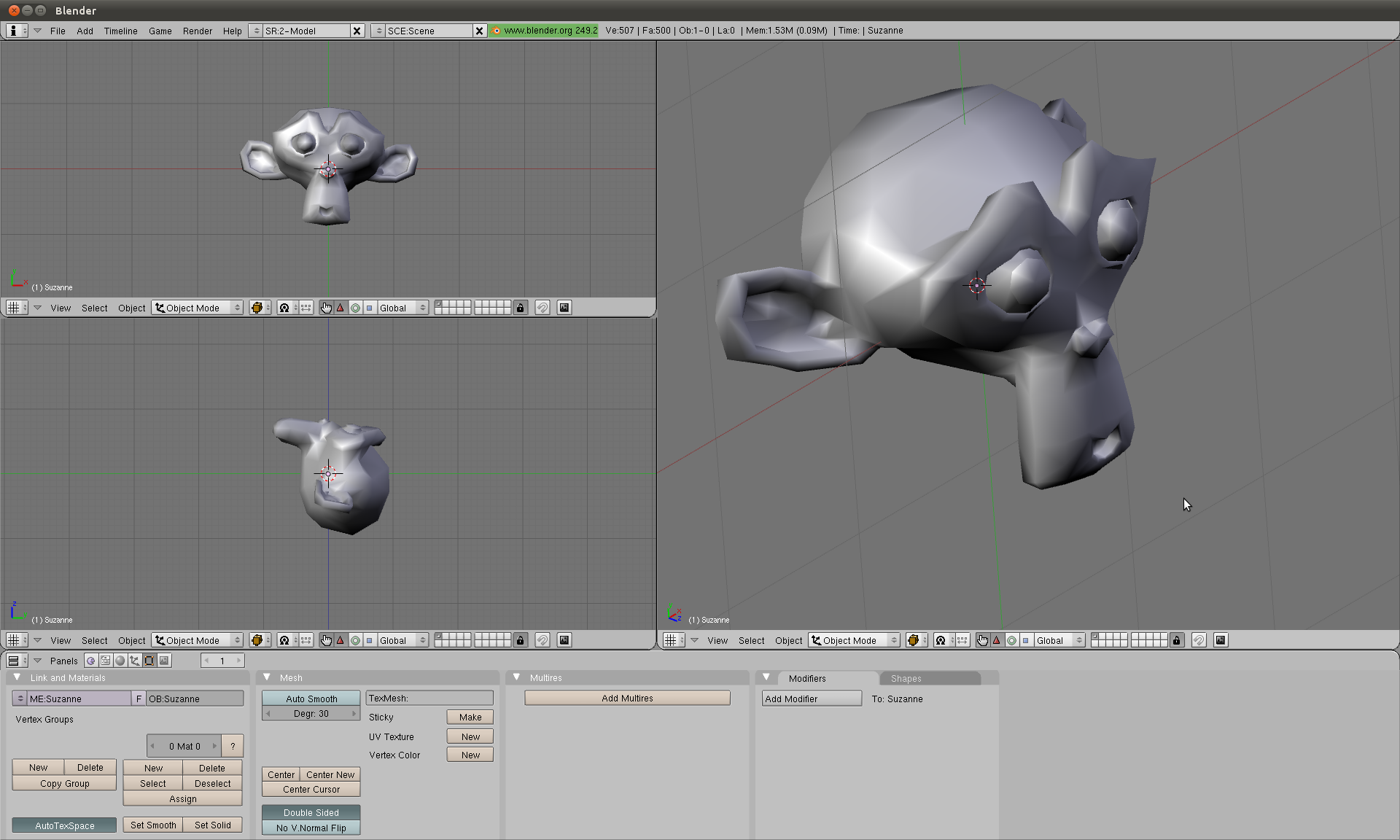
Task: Click New next to UV Texture
Action: point(470,736)
